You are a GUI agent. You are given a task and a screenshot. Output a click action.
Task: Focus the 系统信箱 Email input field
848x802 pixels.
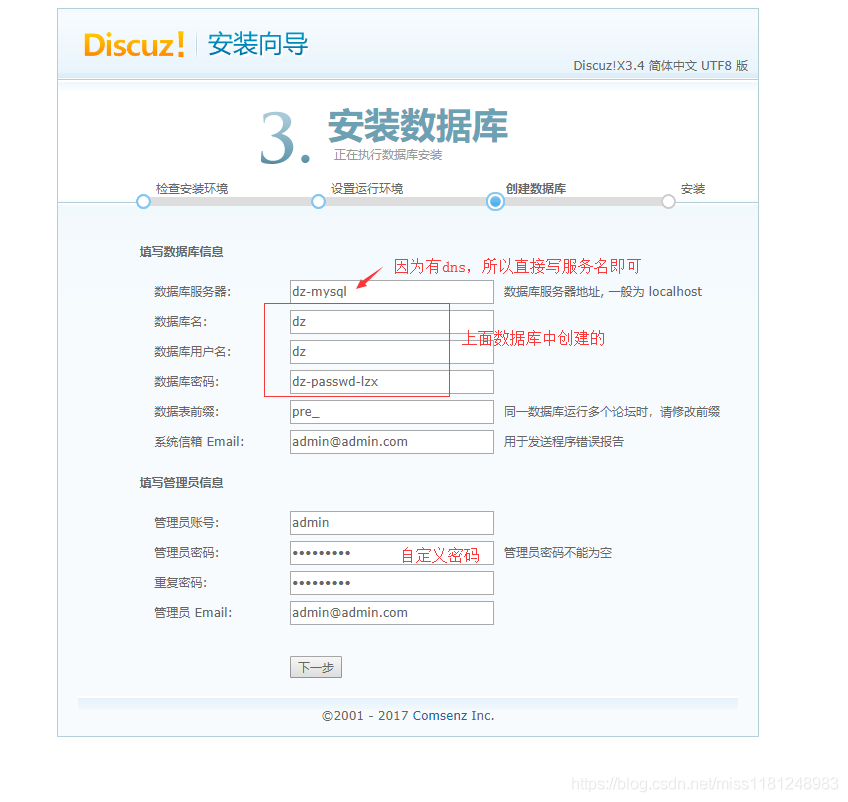tap(392, 442)
